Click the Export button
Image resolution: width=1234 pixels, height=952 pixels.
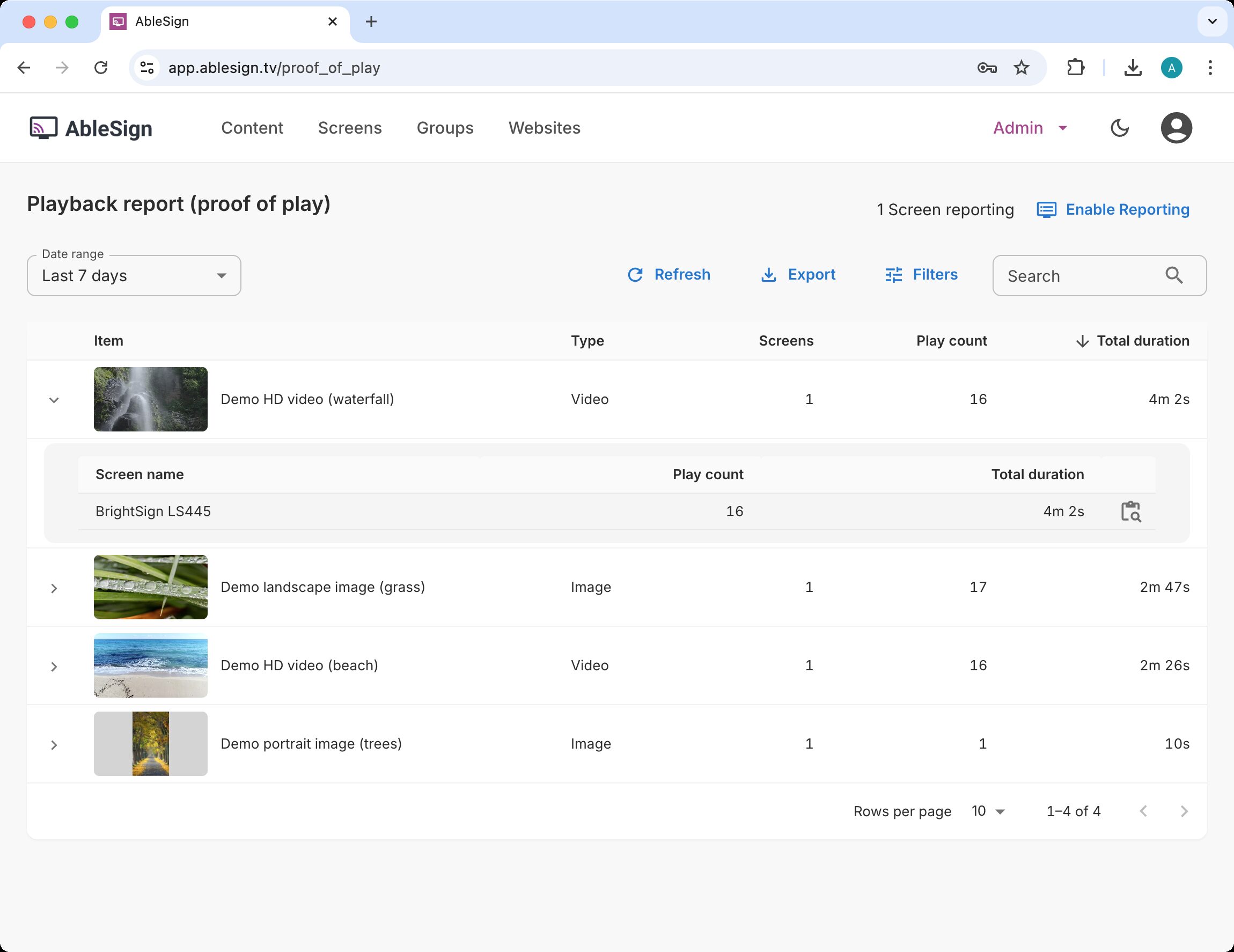(x=798, y=275)
